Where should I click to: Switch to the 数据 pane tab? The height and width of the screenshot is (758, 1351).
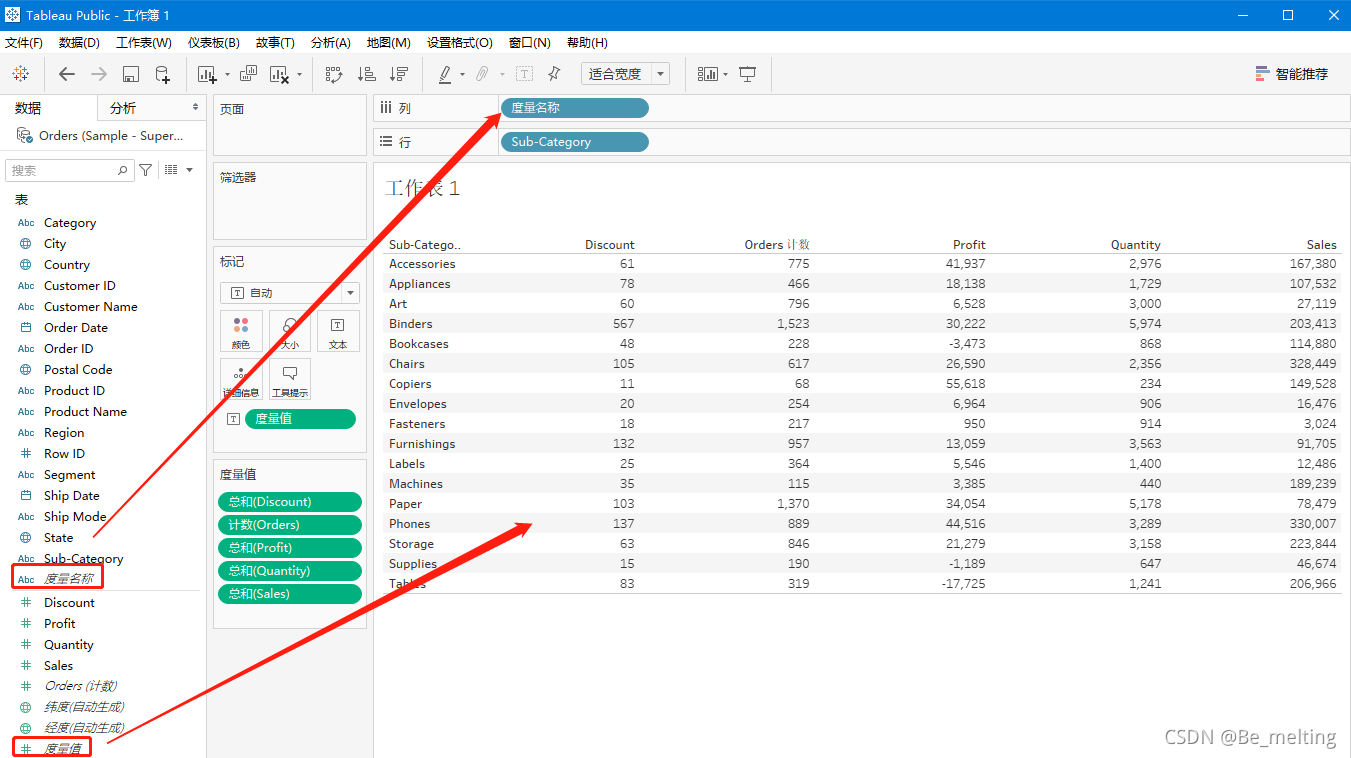point(28,108)
